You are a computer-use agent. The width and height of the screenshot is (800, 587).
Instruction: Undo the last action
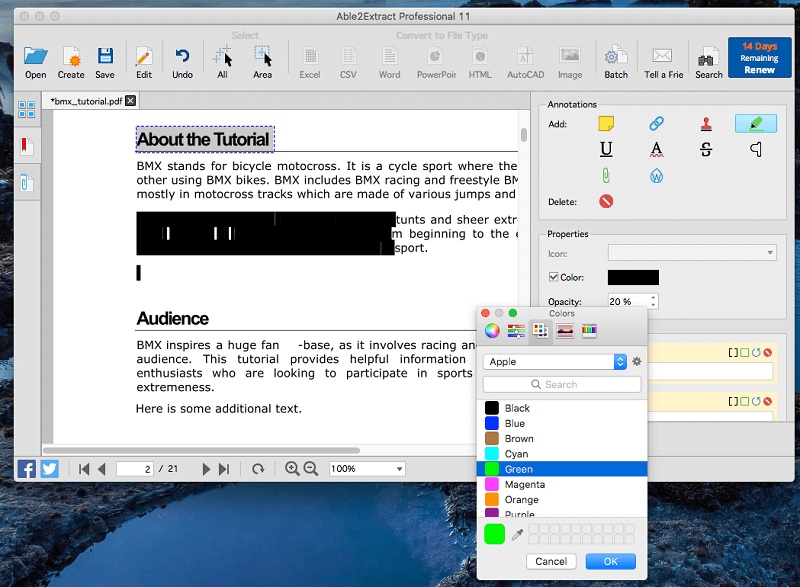pyautogui.click(x=182, y=62)
